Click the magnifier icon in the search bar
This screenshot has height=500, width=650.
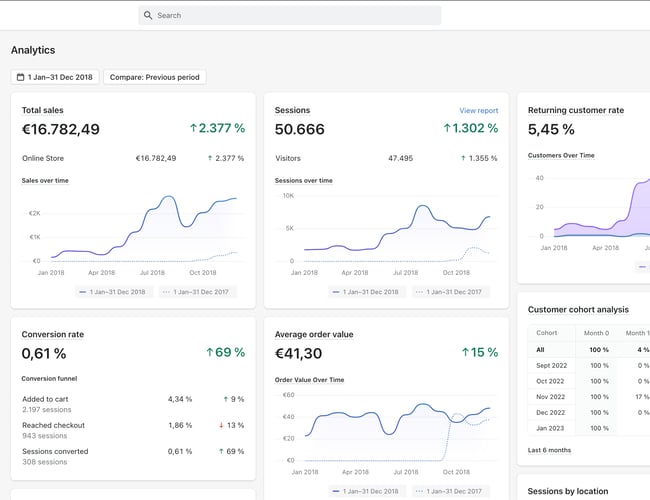click(148, 16)
